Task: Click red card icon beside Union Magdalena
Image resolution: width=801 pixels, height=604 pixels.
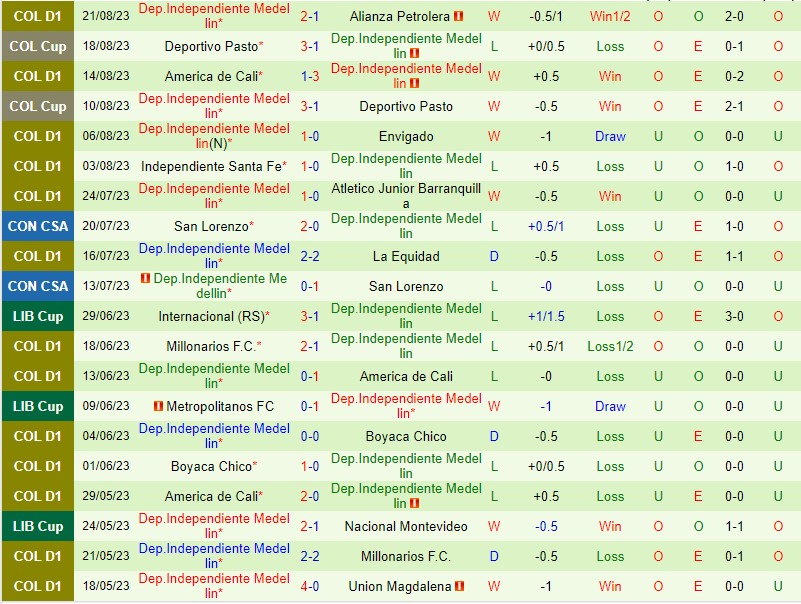Action: [x=459, y=586]
